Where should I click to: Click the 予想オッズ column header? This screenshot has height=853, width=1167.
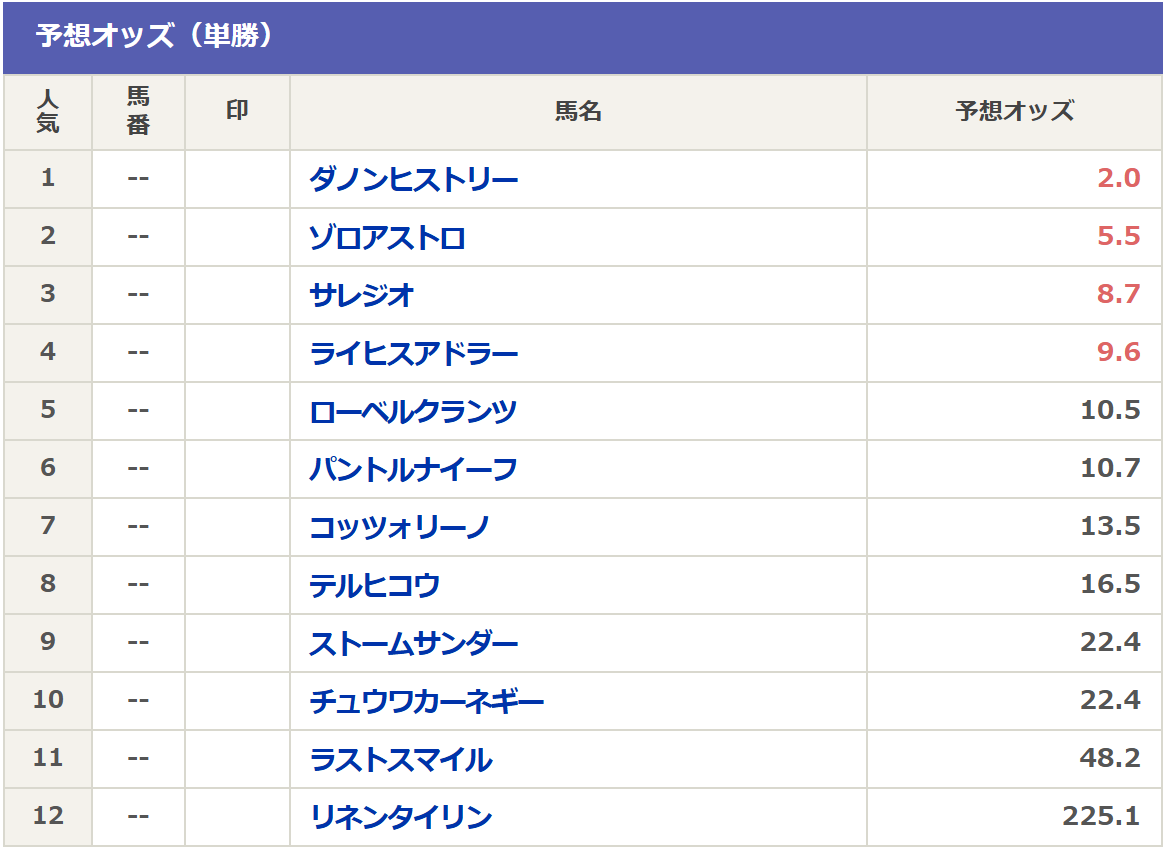click(1014, 112)
